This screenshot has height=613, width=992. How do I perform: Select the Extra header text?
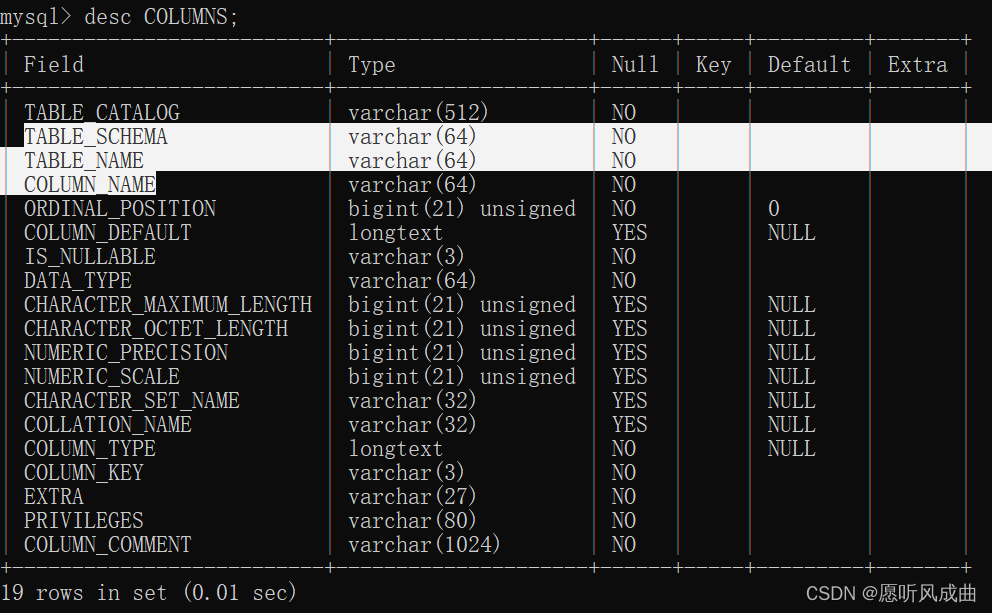tap(917, 65)
